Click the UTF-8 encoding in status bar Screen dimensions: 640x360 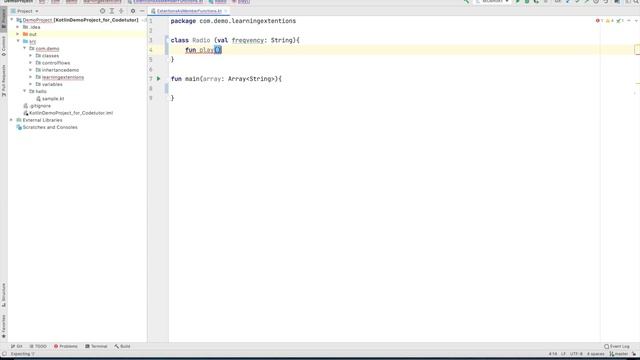coord(576,354)
